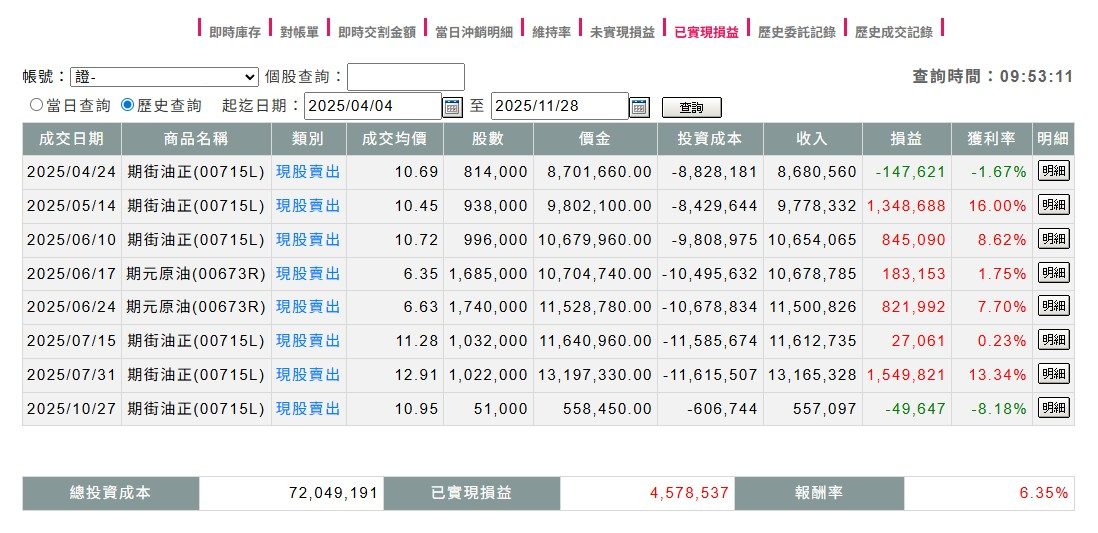Open 明細 for the 2025/06/24 trade
Screen dimensions: 1098x533
1053,307
